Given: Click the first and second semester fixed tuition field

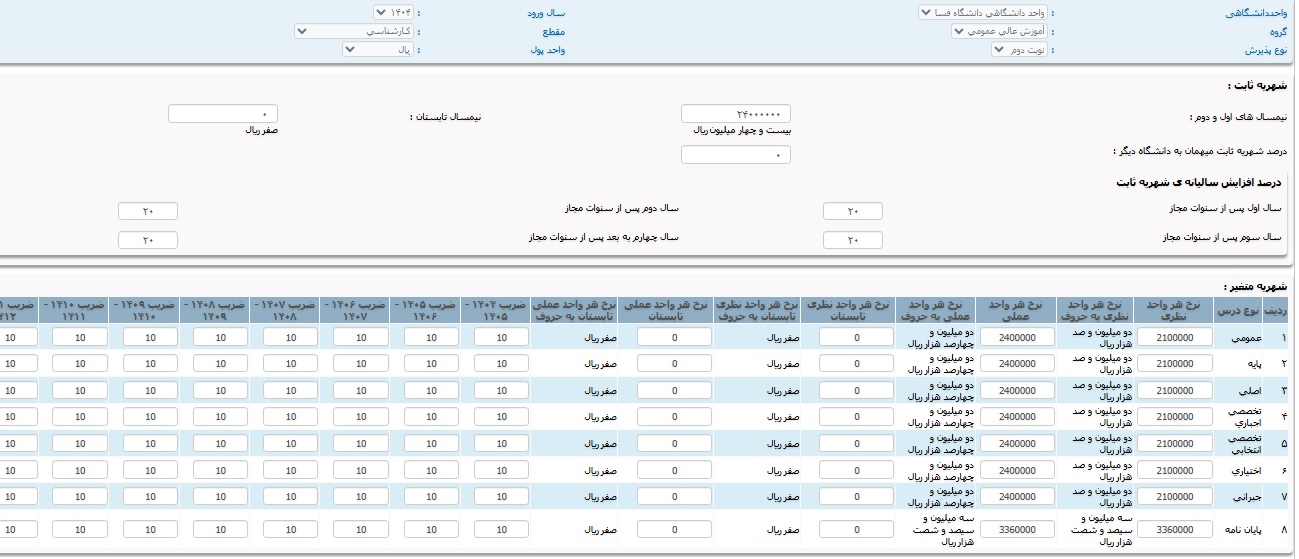Looking at the screenshot, I should (x=735, y=114).
